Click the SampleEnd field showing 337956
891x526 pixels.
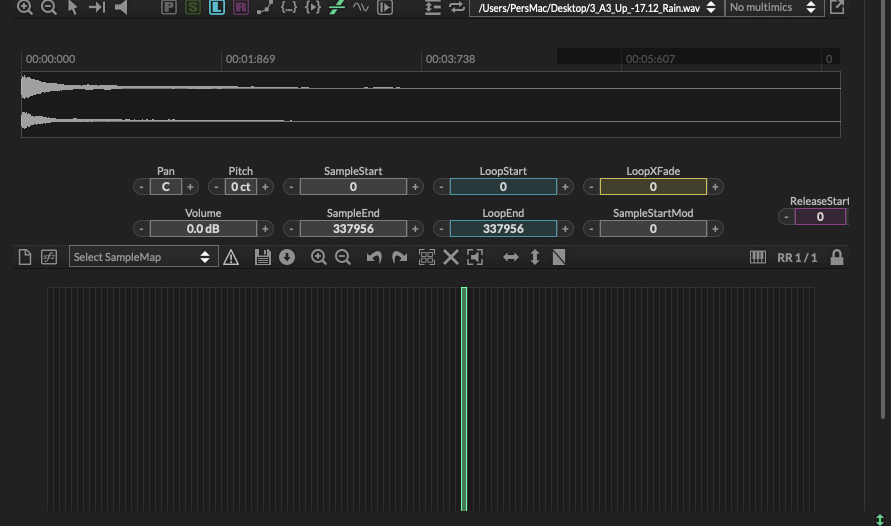pos(353,229)
